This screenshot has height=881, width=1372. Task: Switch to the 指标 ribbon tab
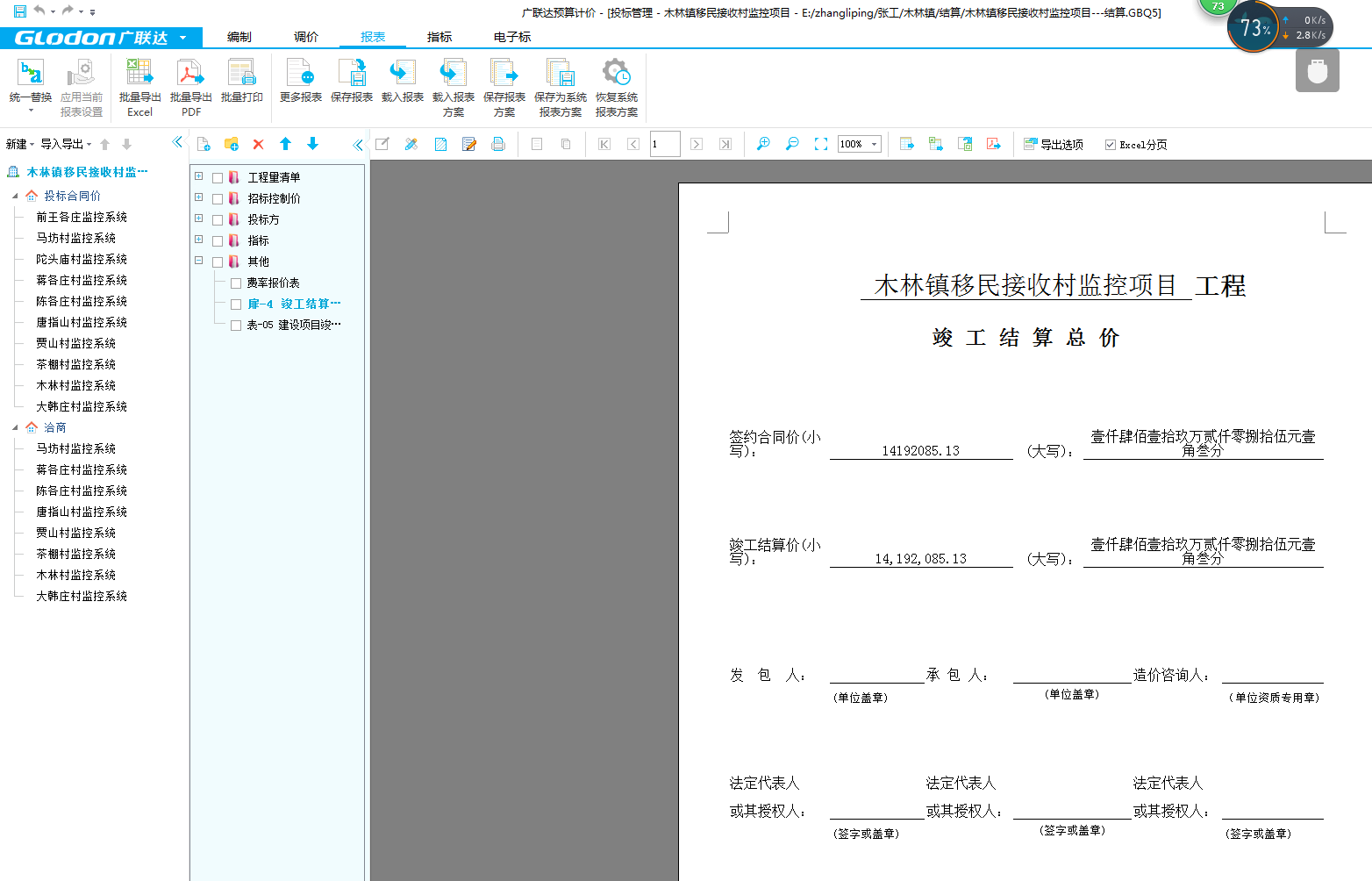(x=439, y=37)
